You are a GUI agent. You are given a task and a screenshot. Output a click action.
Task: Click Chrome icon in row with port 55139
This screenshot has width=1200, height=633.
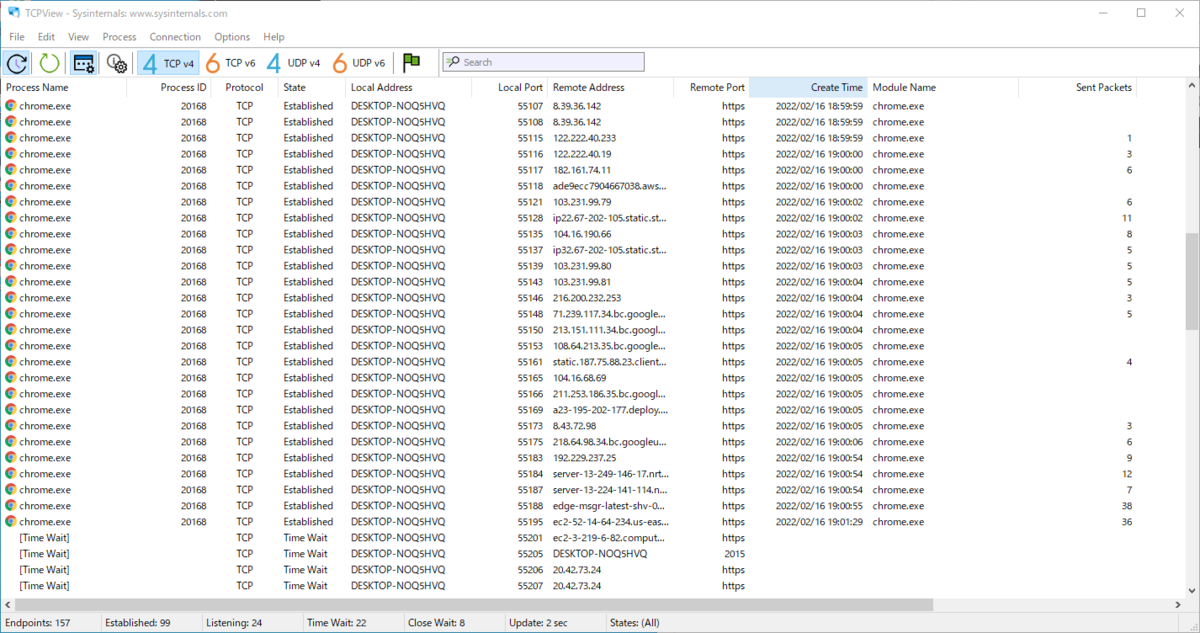[x=11, y=265]
